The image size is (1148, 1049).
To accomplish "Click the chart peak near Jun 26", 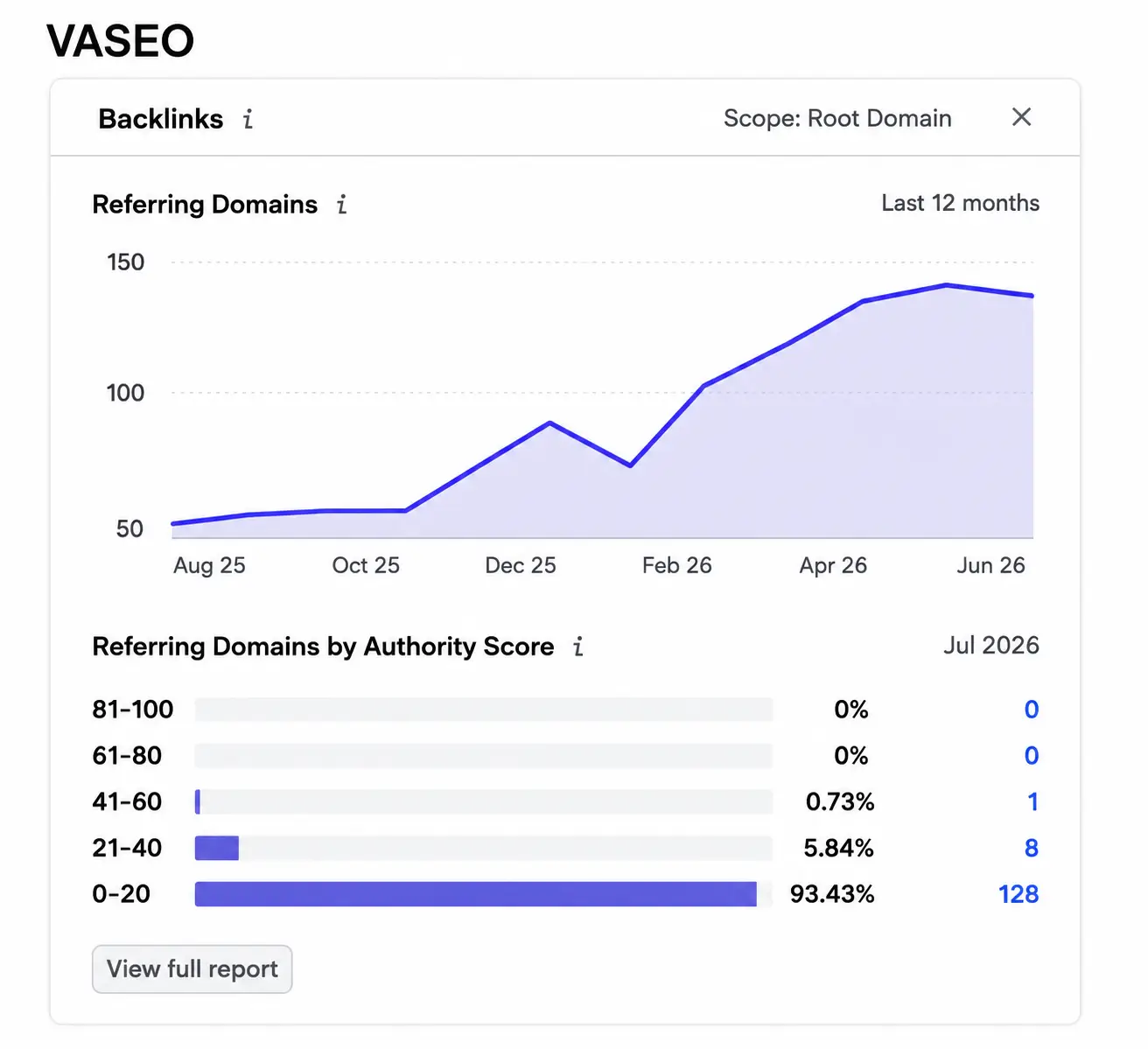I will click(x=947, y=285).
